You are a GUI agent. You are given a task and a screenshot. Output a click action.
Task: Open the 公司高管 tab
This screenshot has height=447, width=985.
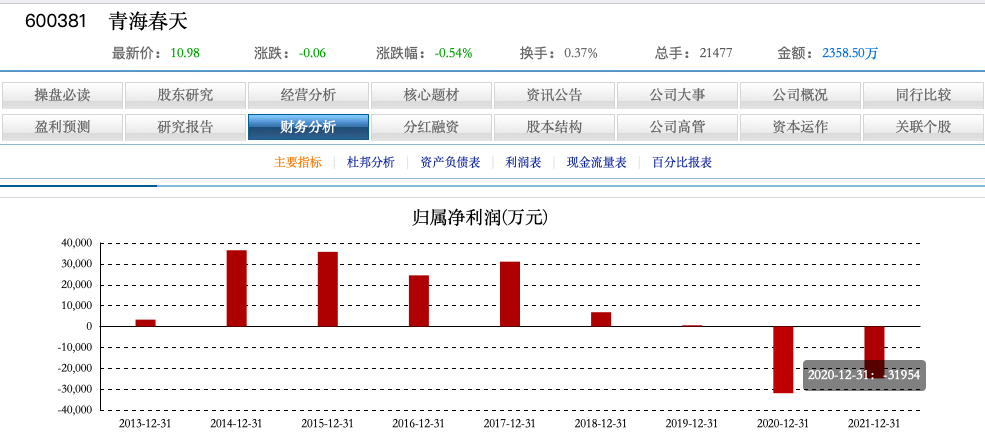point(677,127)
